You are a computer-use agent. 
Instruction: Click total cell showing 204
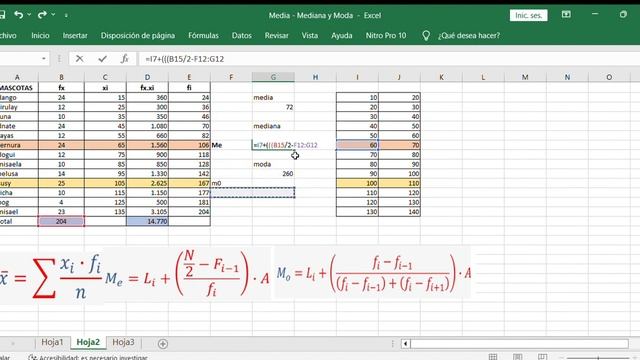61,221
